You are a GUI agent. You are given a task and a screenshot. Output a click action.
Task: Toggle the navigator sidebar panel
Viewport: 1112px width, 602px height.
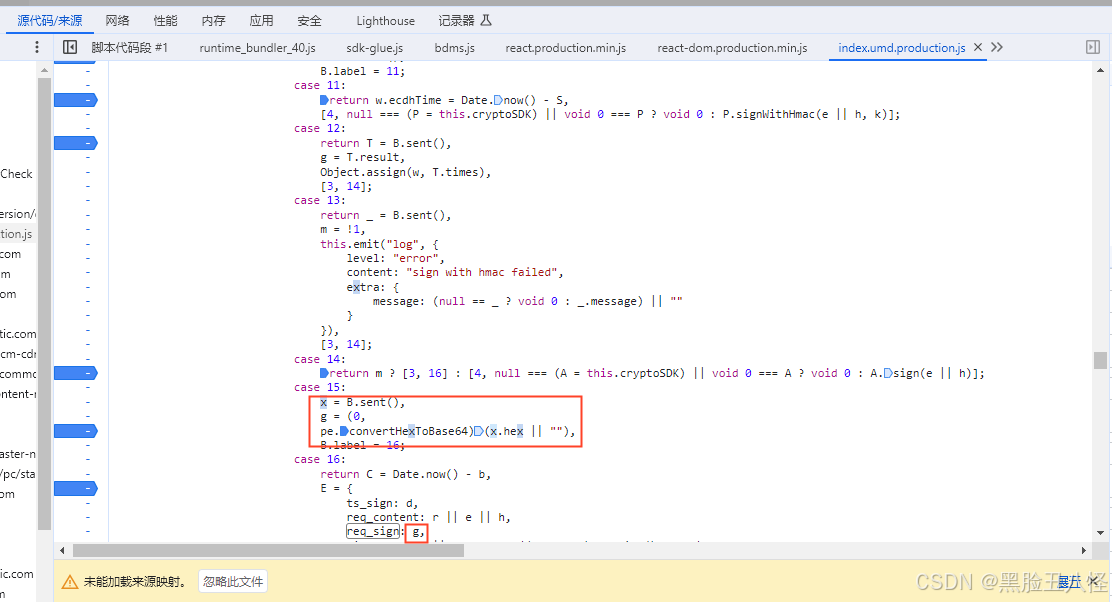point(68,47)
